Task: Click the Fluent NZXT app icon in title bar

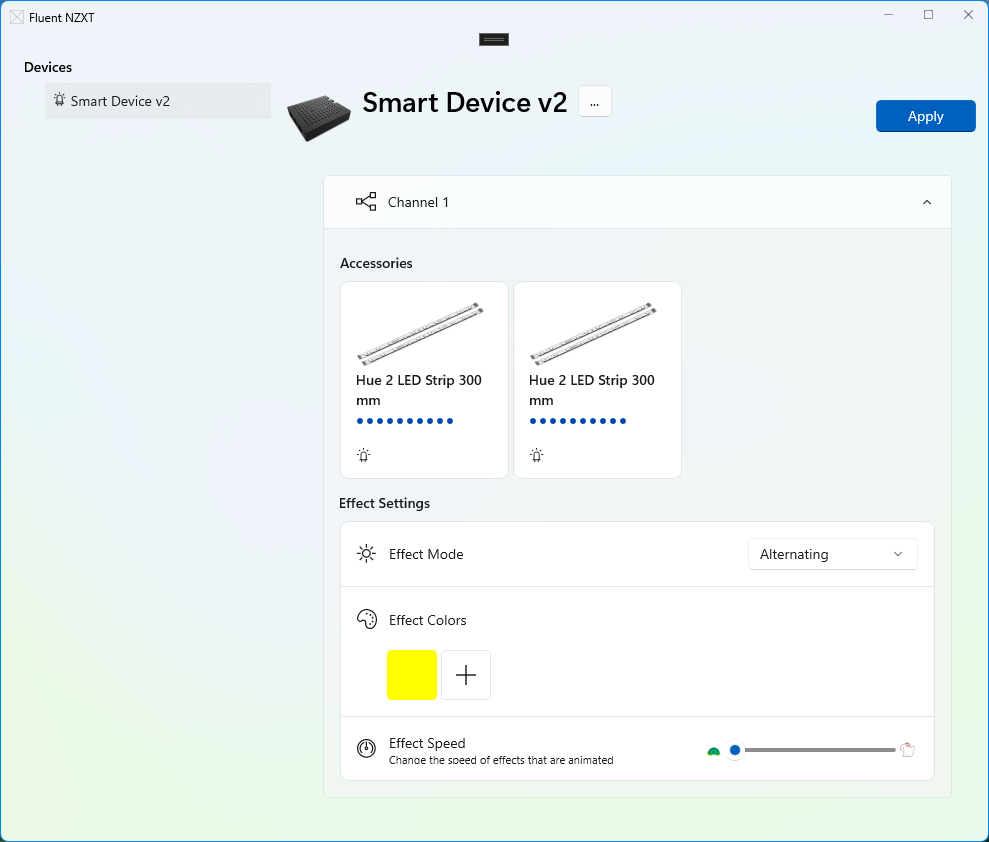Action: click(x=17, y=18)
